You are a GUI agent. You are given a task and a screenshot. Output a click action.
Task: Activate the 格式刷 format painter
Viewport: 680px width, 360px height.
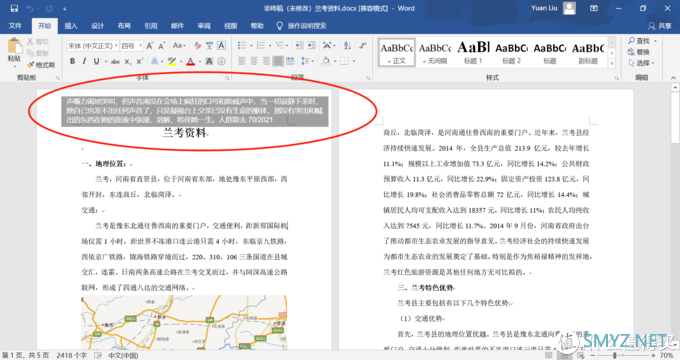pos(41,65)
